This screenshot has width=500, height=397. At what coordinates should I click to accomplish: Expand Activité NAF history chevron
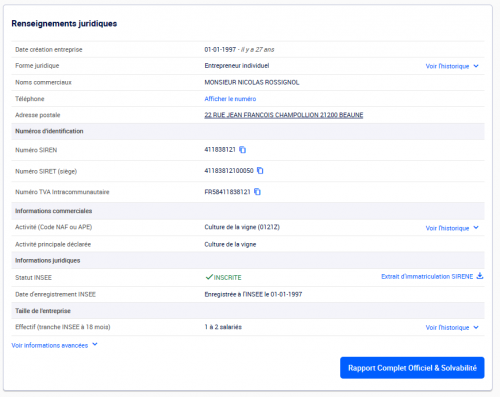coord(476,228)
